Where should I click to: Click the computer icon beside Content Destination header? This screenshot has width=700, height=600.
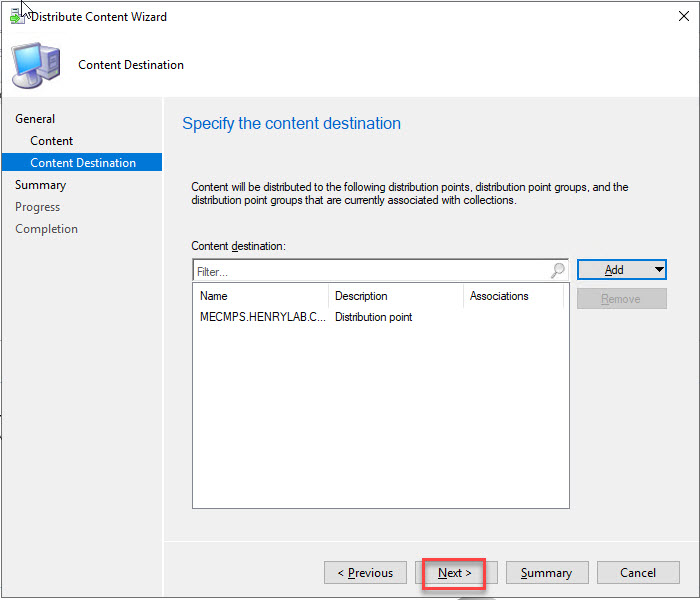point(35,65)
